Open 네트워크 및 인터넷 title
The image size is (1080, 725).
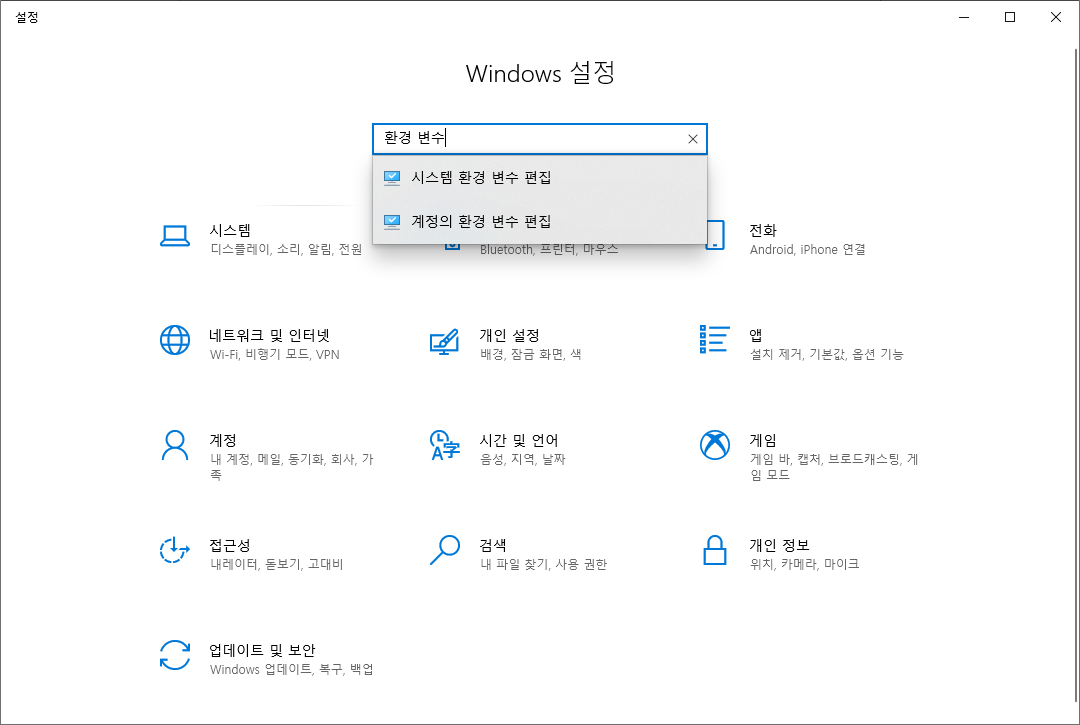click(x=269, y=335)
